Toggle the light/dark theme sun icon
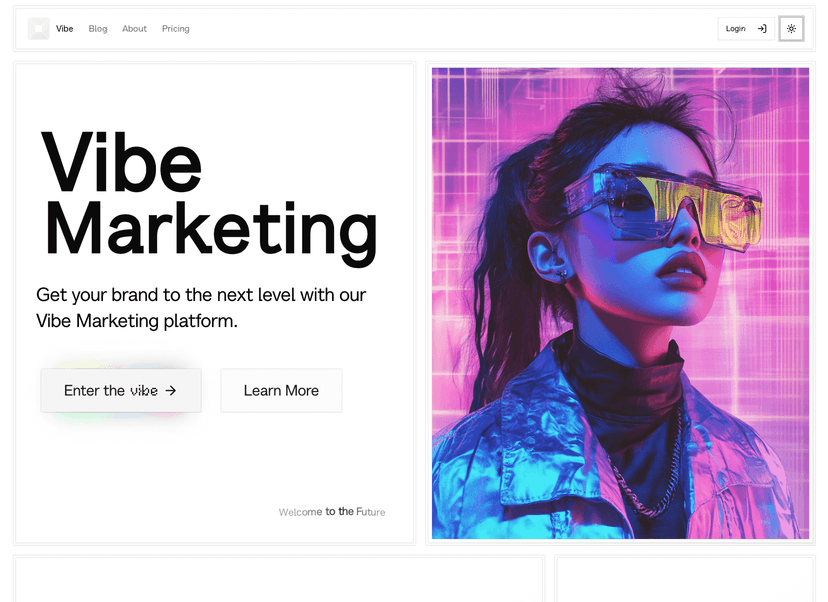828x602 pixels. (791, 29)
